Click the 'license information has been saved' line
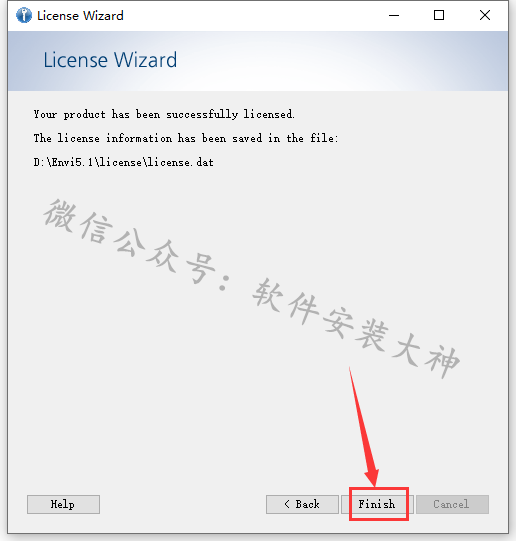The image size is (516, 541). pyautogui.click(x=186, y=138)
